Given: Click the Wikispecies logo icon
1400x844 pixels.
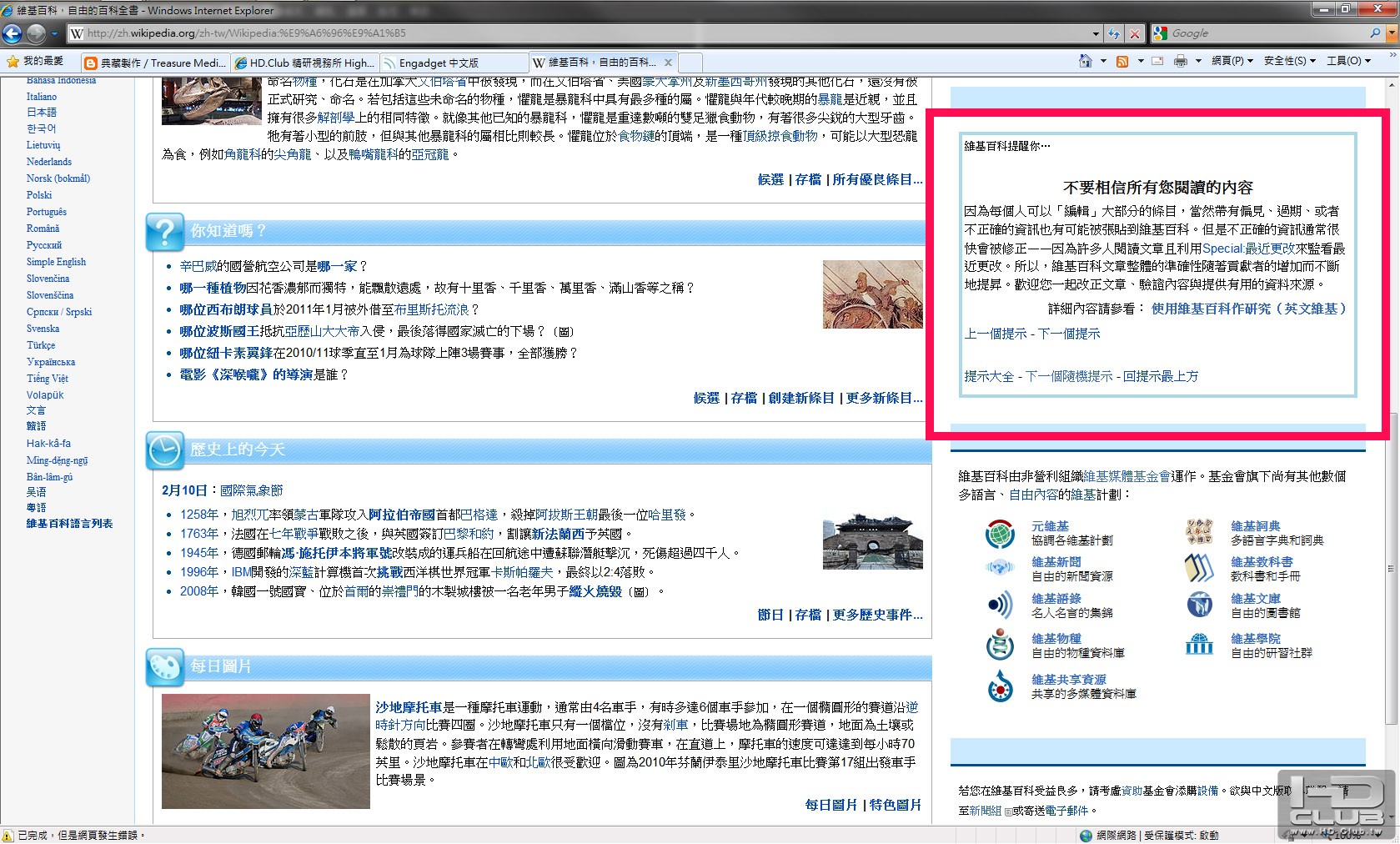Looking at the screenshot, I should [x=999, y=645].
